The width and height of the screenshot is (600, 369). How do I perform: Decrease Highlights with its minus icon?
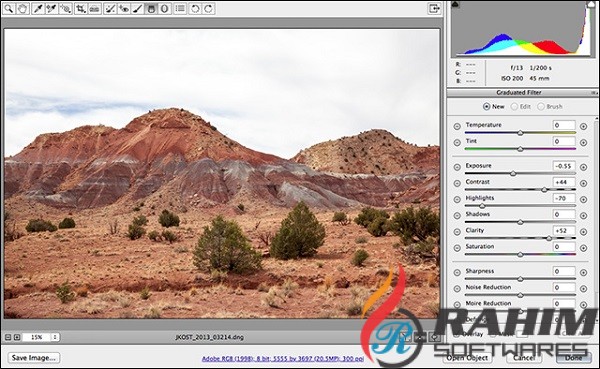tap(457, 199)
